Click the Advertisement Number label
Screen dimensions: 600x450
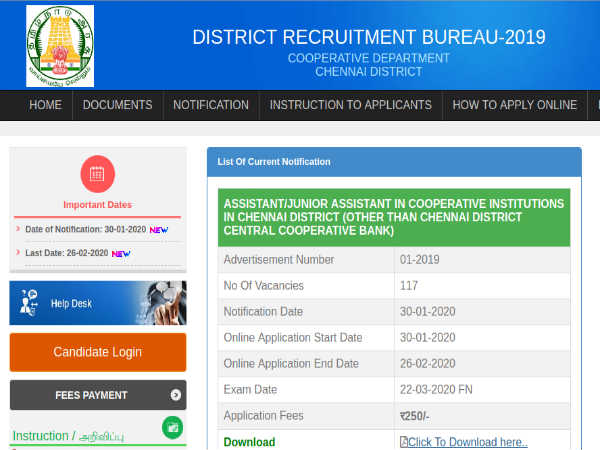coord(279,260)
